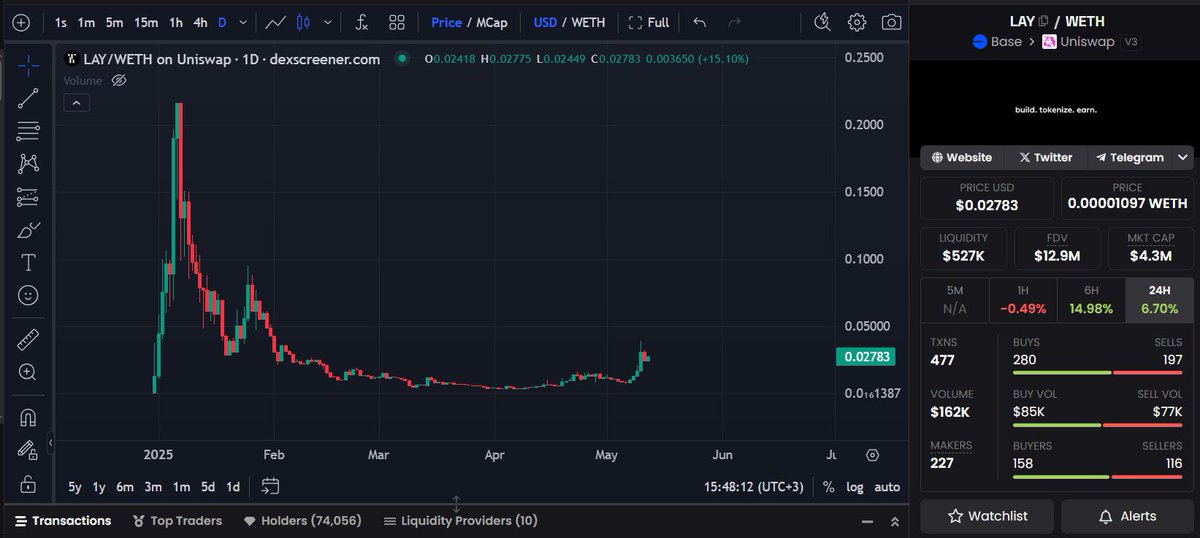1200x538 pixels.
Task: Collapse the chart legend arrow
Action: pos(77,102)
